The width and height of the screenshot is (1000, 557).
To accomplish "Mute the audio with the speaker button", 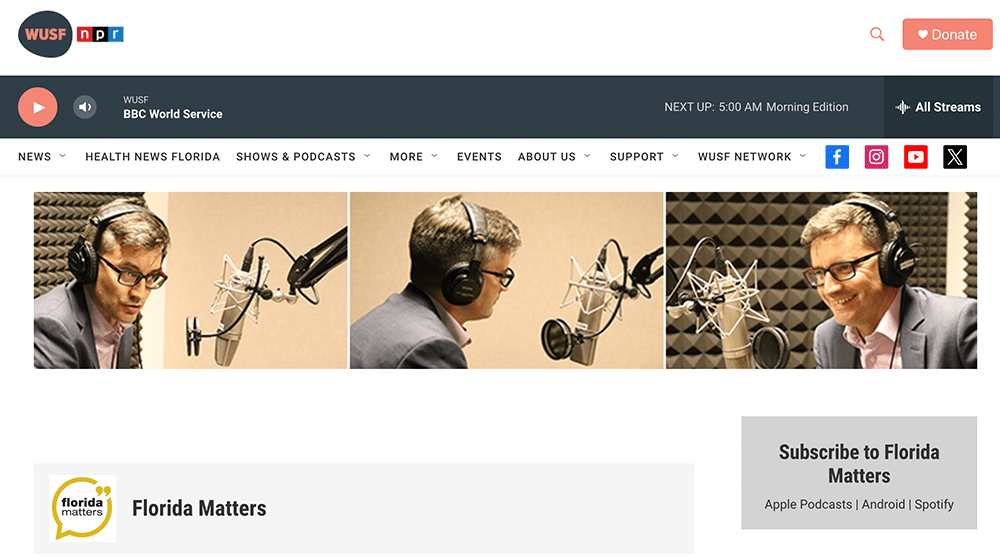I will pos(85,107).
